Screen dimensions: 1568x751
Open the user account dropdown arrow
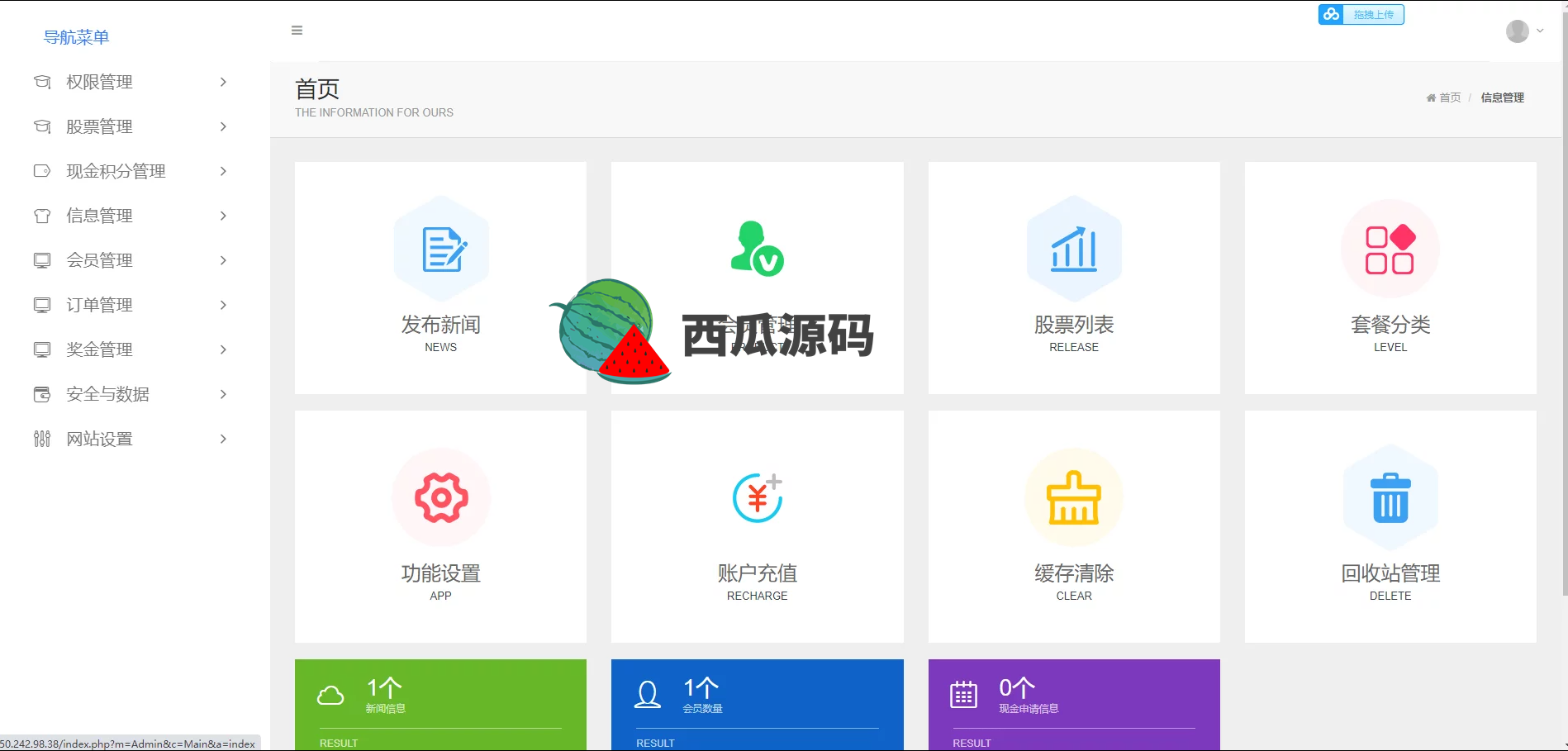pos(1540,31)
